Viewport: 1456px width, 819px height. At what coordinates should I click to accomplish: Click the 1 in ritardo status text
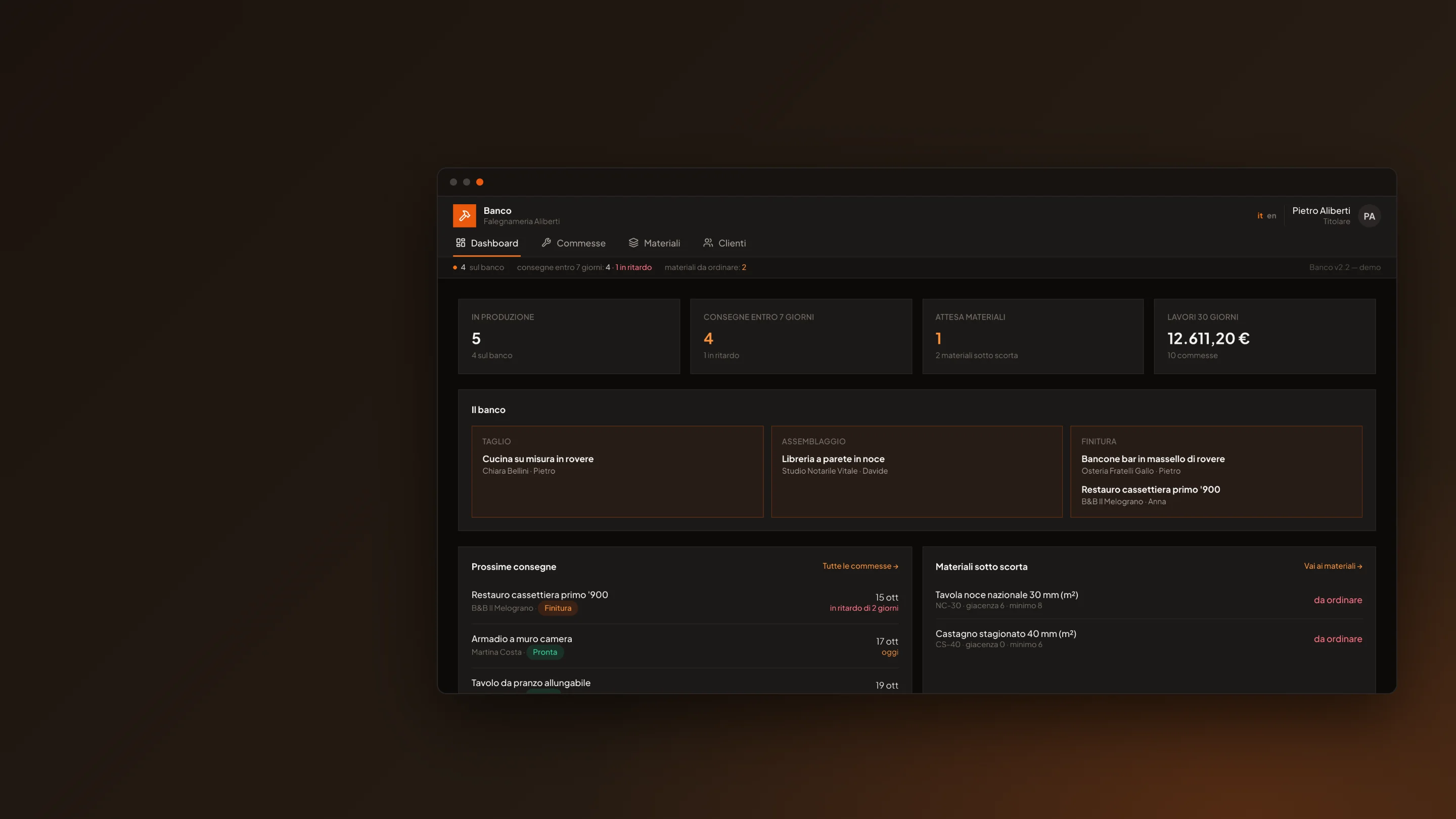633,267
